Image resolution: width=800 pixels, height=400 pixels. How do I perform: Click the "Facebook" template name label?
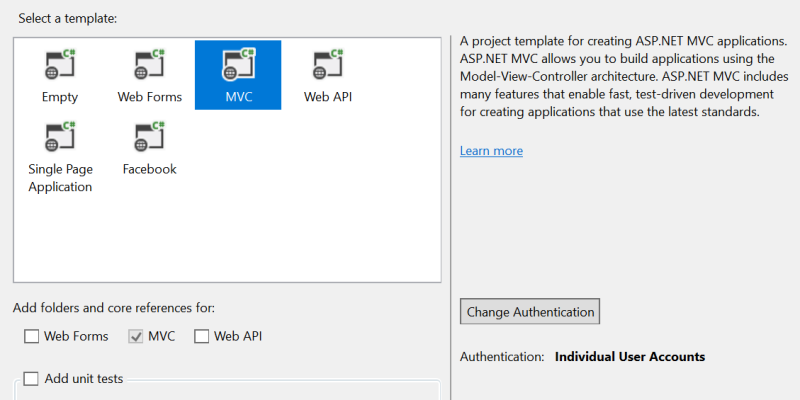(149, 169)
